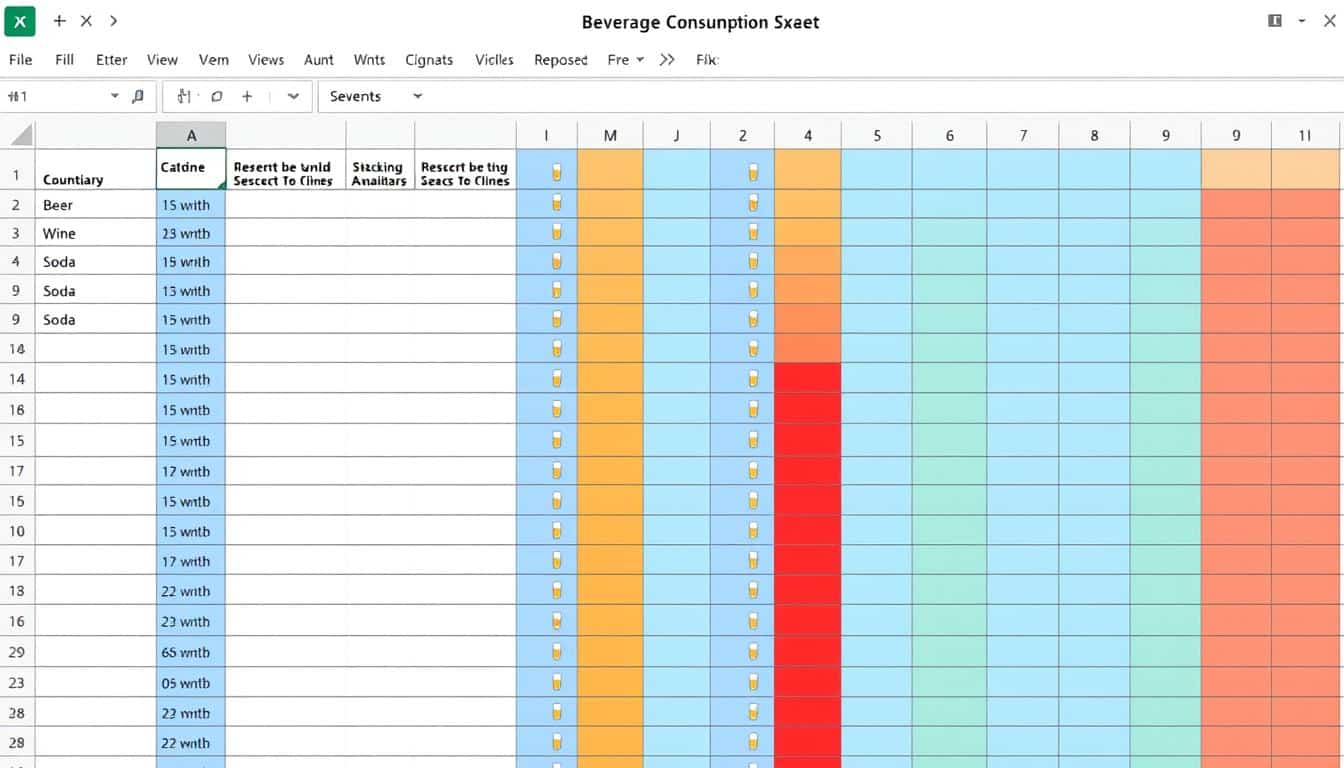1344x768 pixels.
Task: Click column I beer icon in the 05 wntb row
Action: [557, 682]
